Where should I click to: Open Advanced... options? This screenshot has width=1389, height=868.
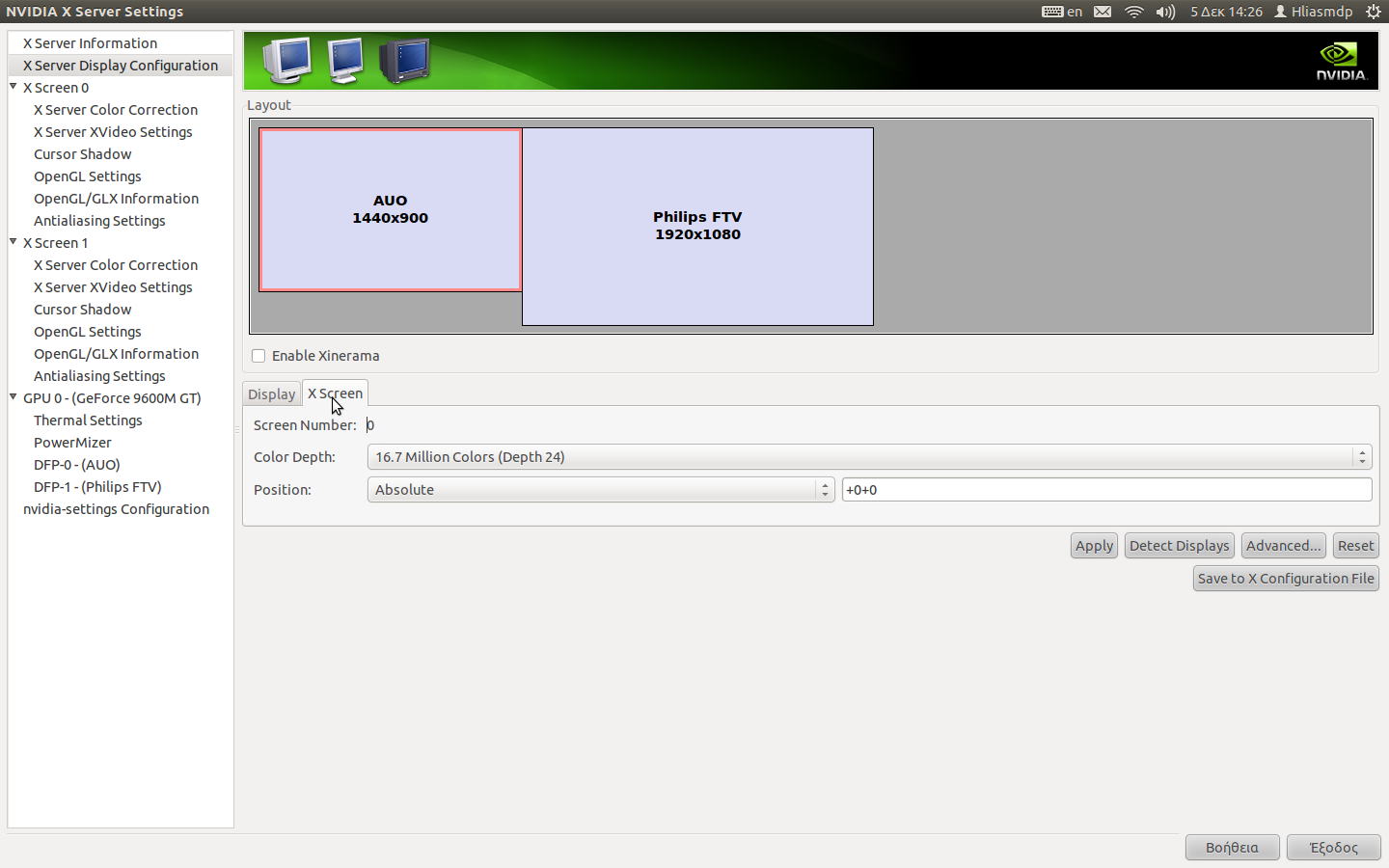(x=1283, y=546)
